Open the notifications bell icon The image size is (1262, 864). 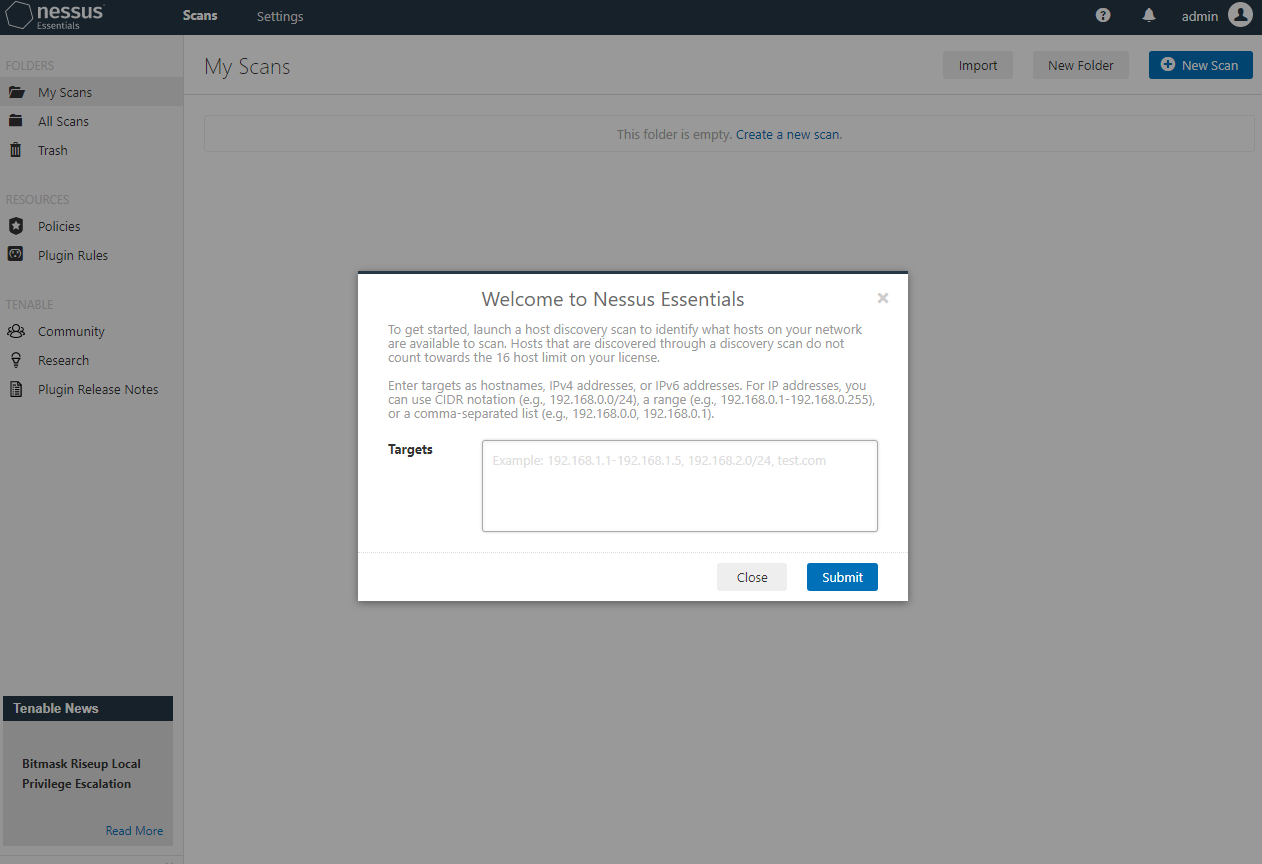click(1149, 15)
